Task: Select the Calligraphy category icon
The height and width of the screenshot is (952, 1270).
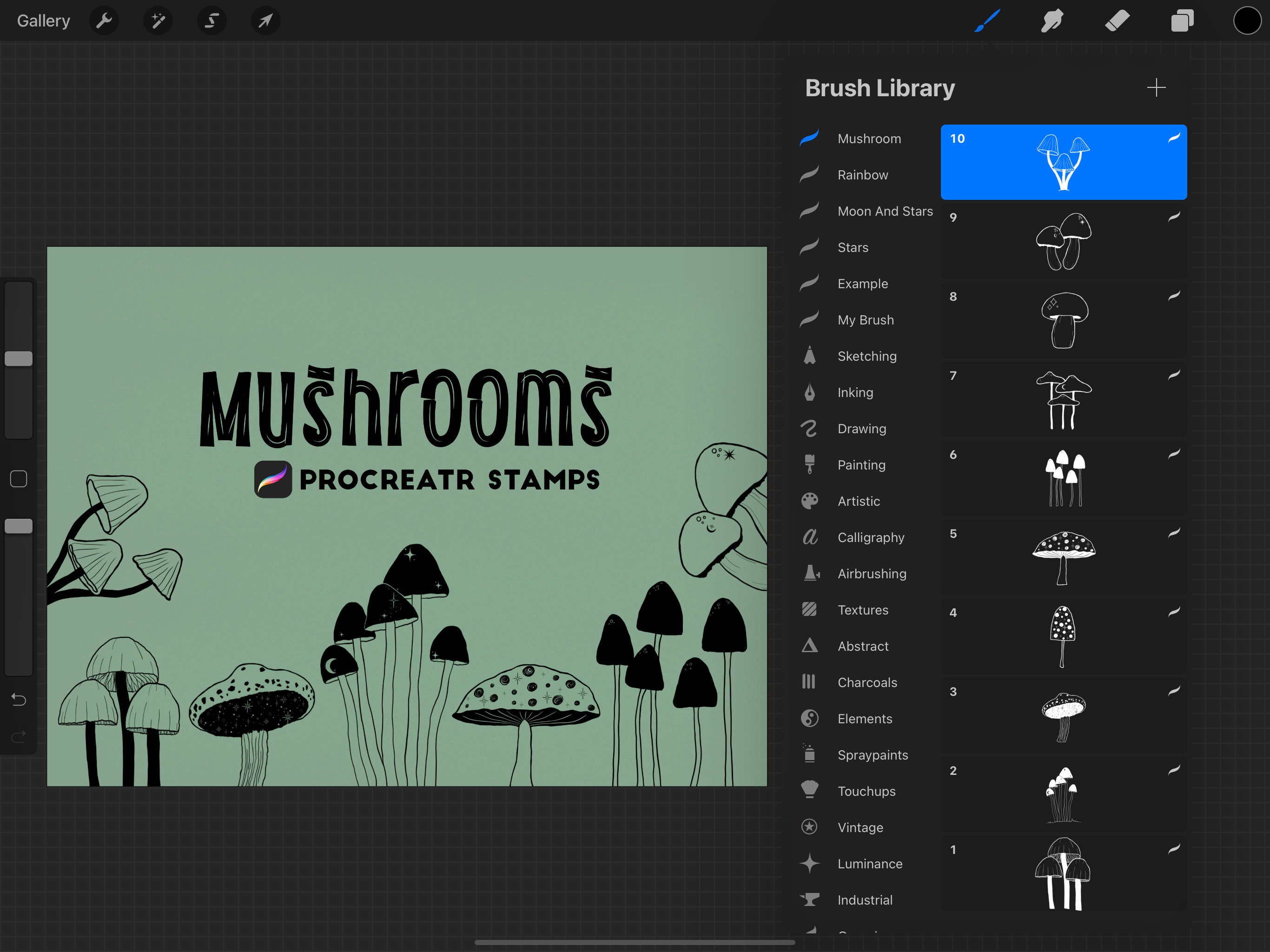Action: [809, 537]
